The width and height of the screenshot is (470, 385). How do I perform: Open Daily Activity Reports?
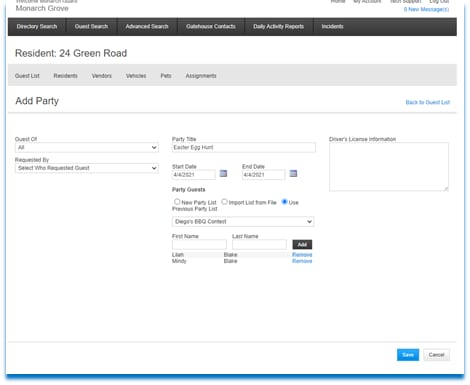pos(278,26)
